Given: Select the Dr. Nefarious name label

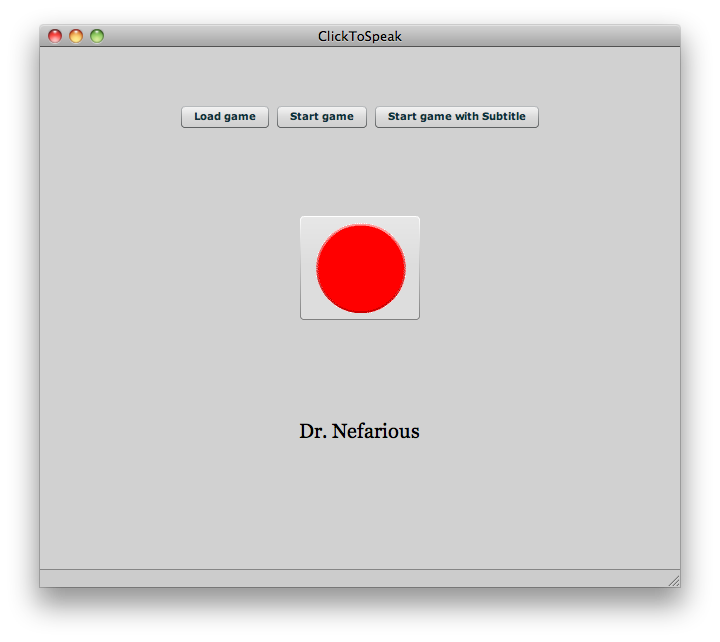Looking at the screenshot, I should (359, 431).
